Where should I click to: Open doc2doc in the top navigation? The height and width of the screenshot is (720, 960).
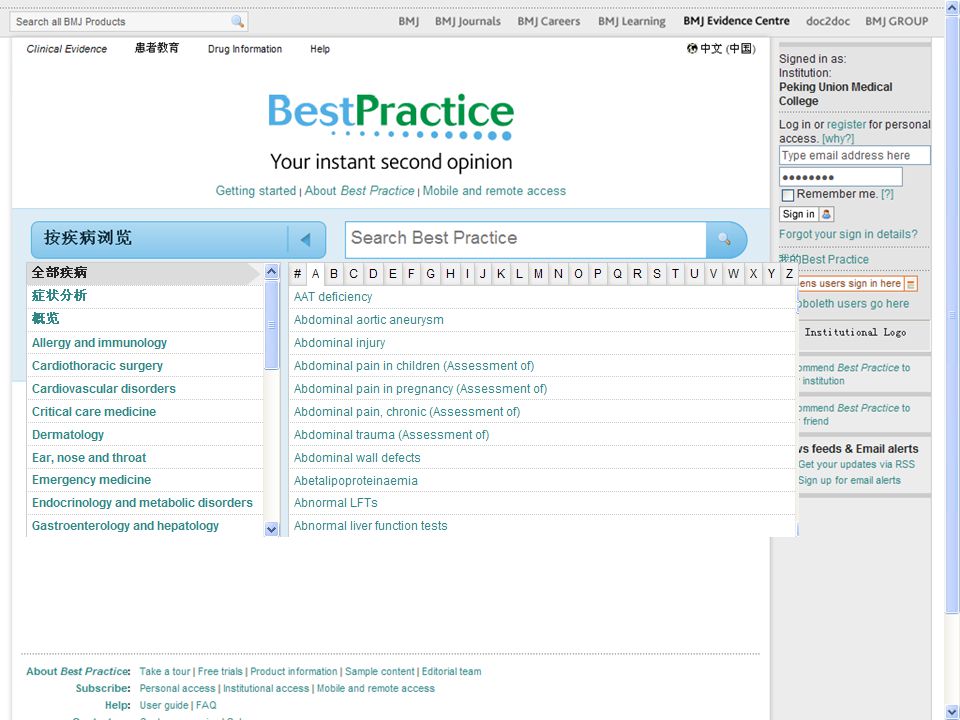point(828,21)
